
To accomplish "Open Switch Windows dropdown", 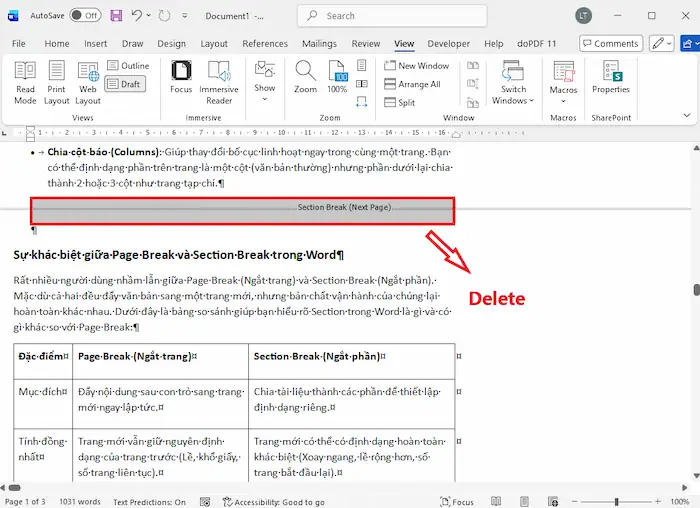I will [514, 81].
